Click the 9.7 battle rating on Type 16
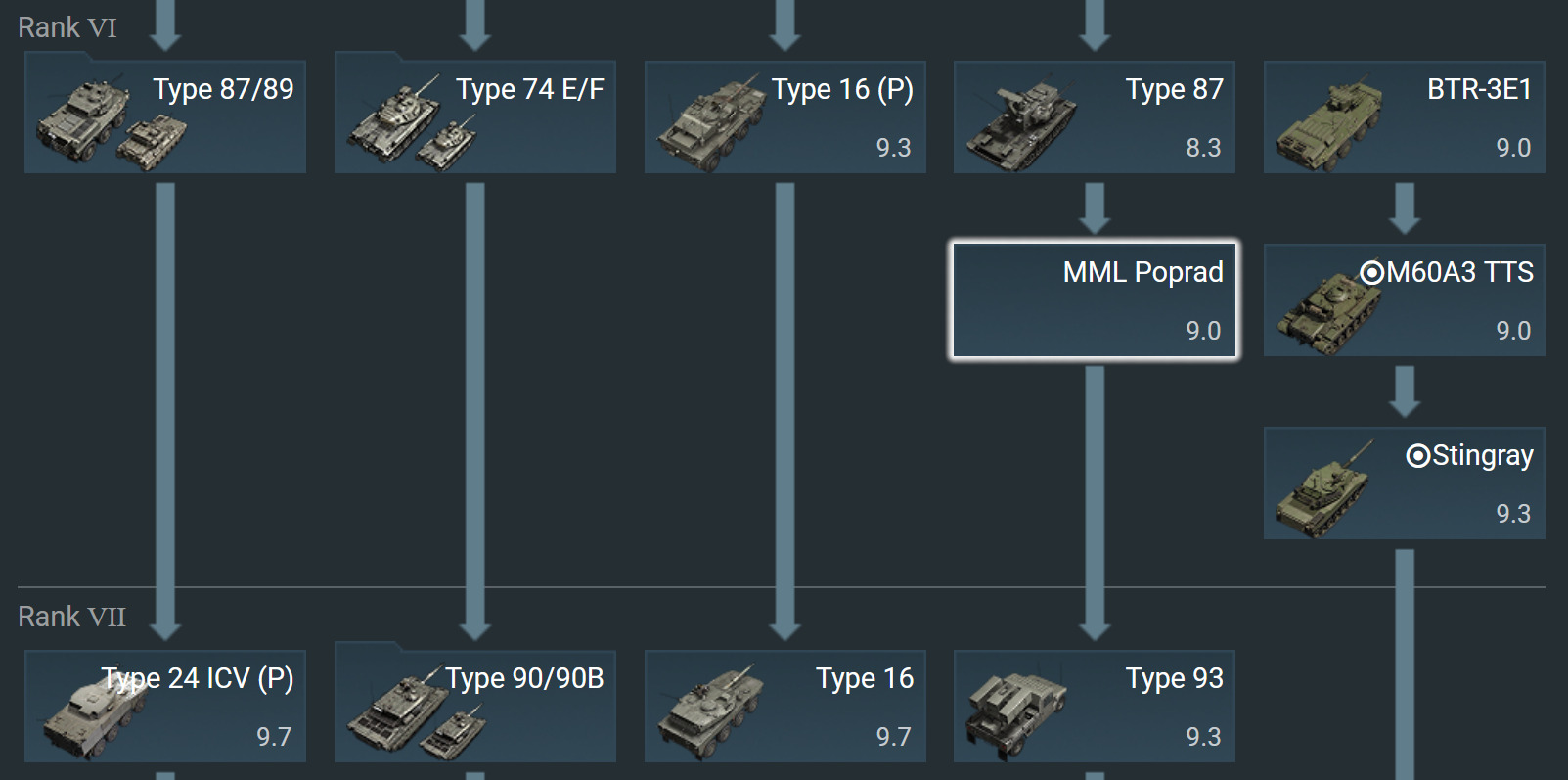Image resolution: width=1568 pixels, height=780 pixels. click(x=893, y=737)
